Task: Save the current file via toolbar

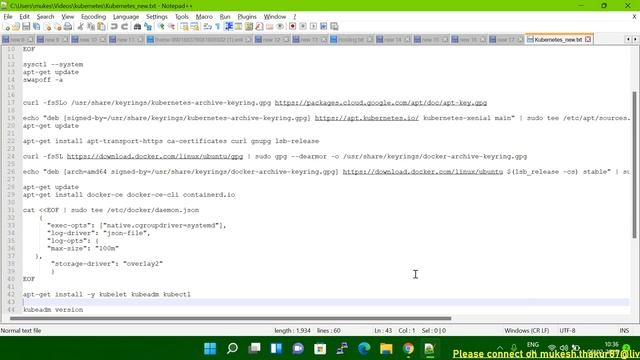Action: click(x=26, y=27)
